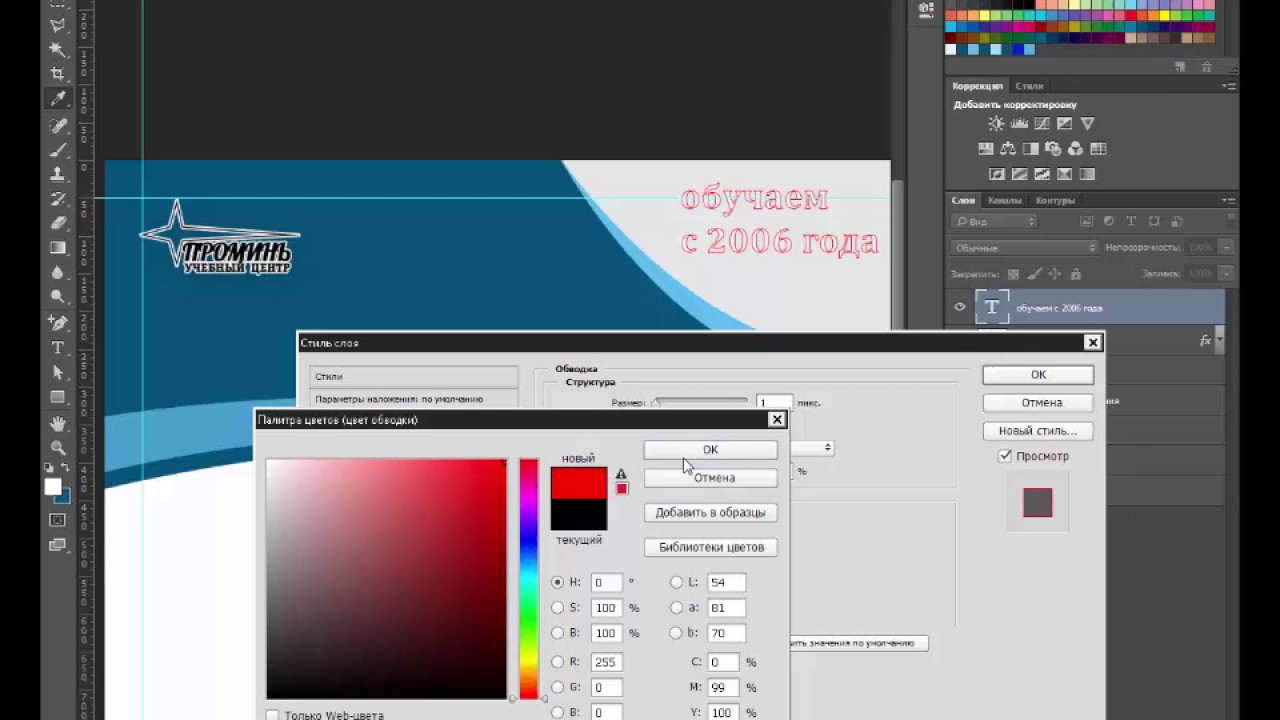The image size is (1280, 720).
Task: Click the trash icon in Swatches panel
Action: click(1207, 67)
